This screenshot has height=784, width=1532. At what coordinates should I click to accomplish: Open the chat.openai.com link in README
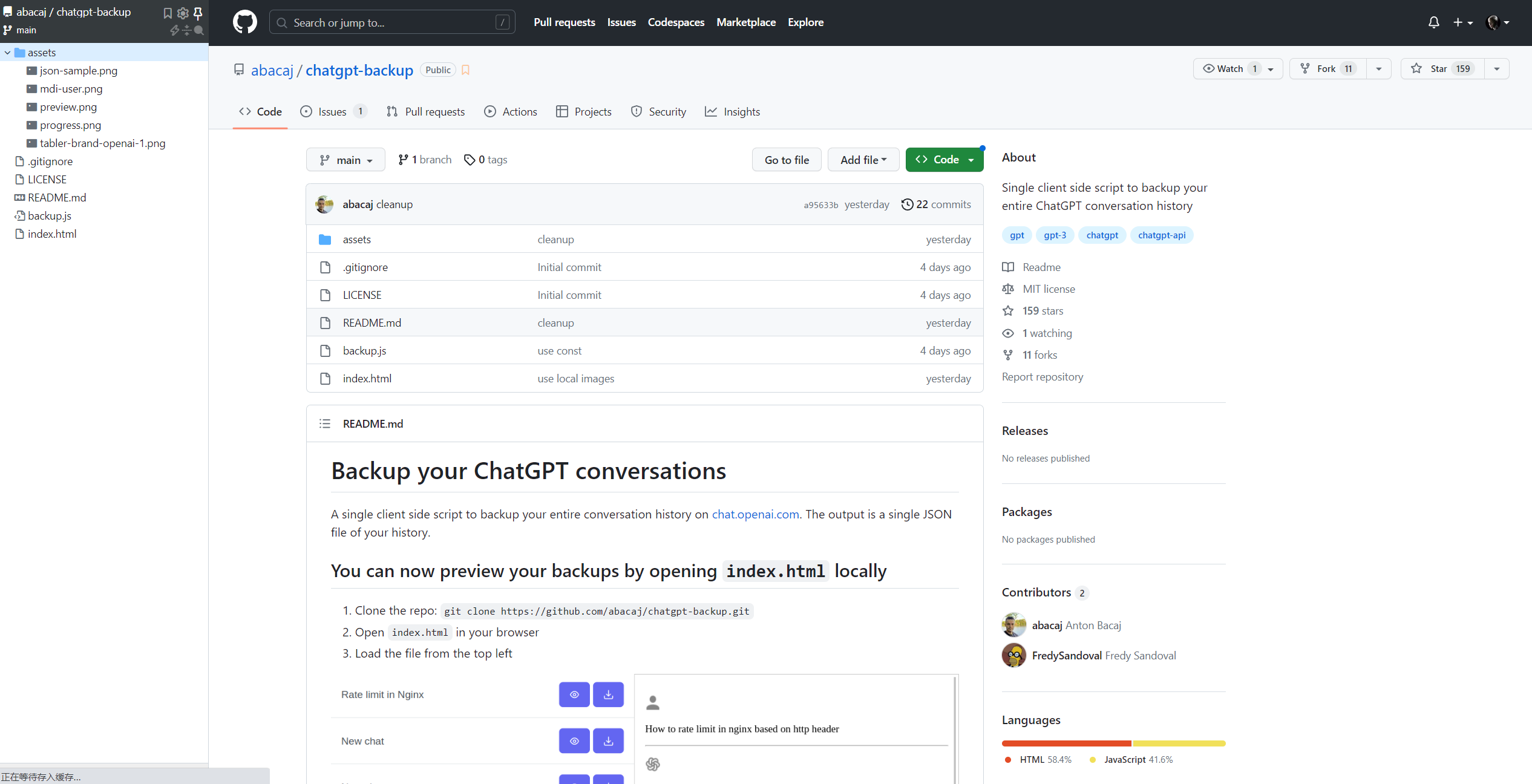[755, 514]
